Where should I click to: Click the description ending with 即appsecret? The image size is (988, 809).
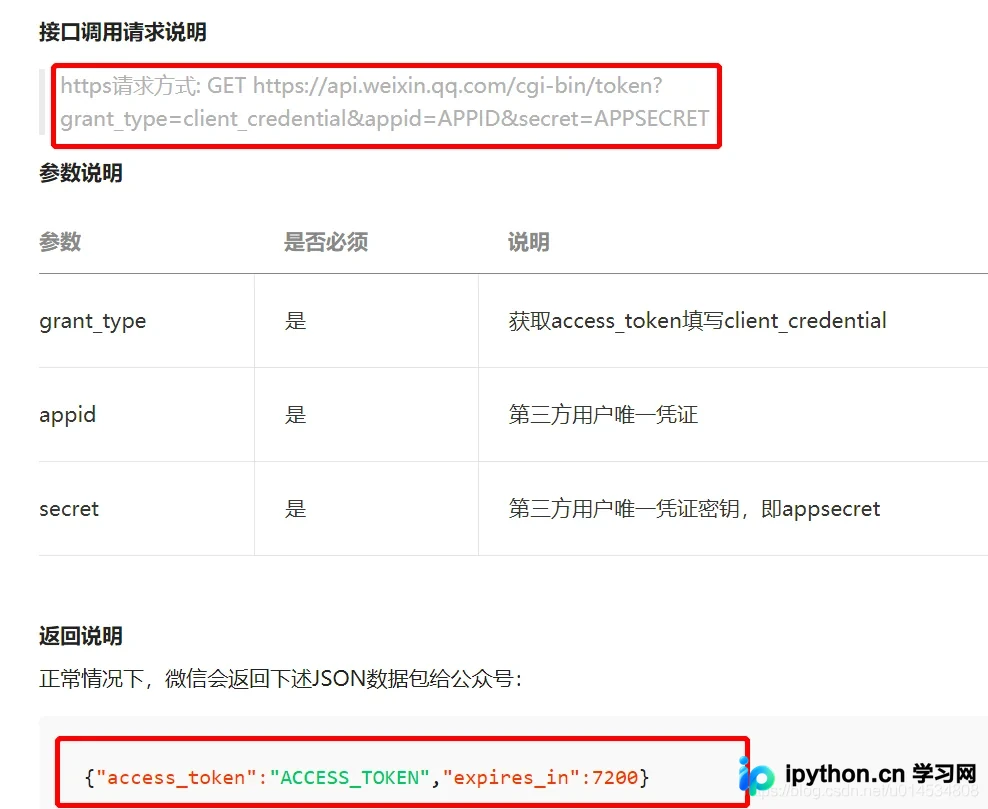[x=694, y=508]
